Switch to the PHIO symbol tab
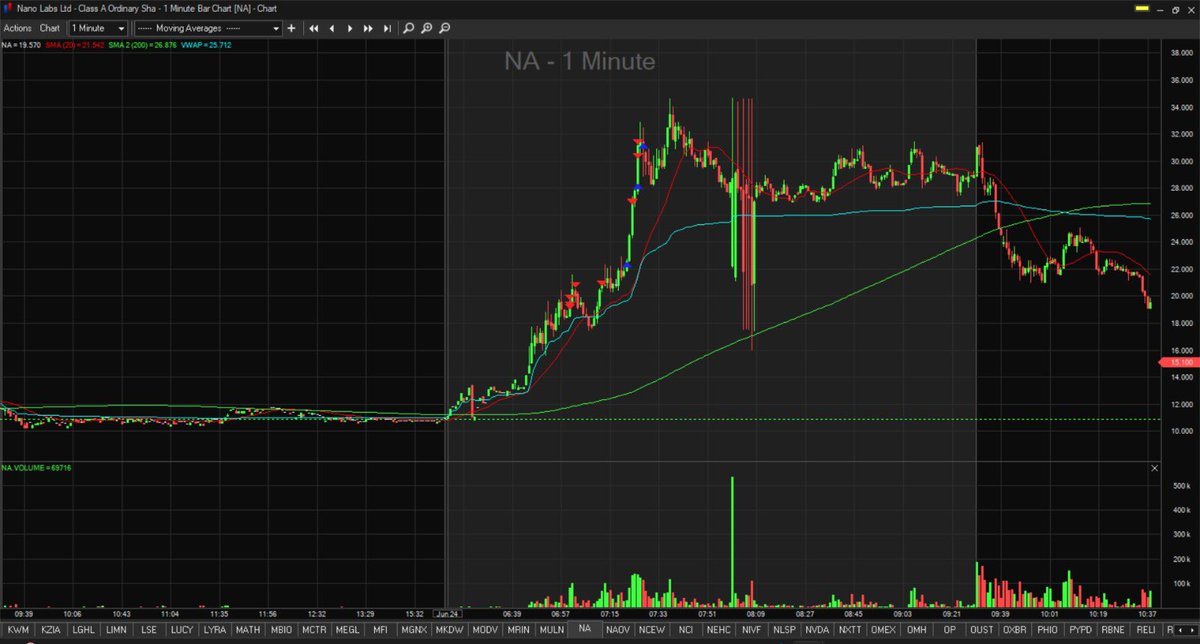Viewport: 1200px width, 644px height. point(1048,630)
